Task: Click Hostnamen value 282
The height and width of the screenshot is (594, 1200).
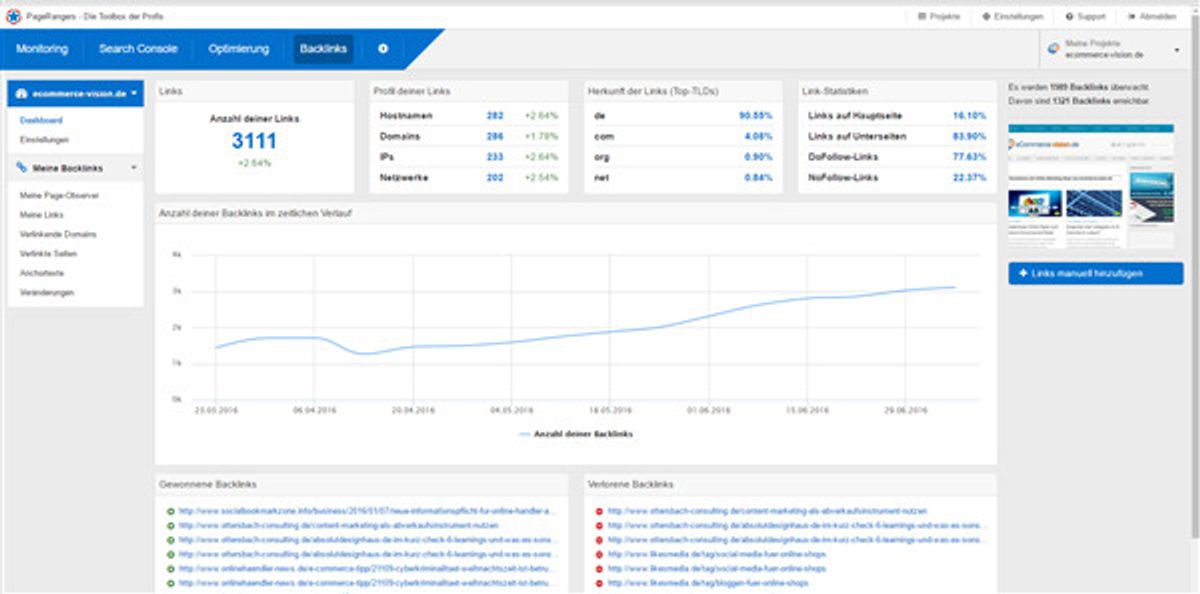Action: click(496, 116)
